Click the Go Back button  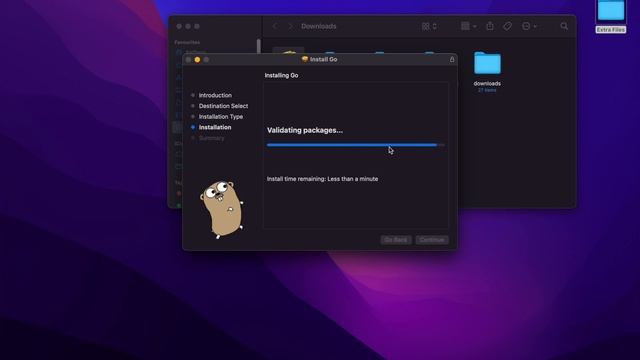click(x=396, y=240)
